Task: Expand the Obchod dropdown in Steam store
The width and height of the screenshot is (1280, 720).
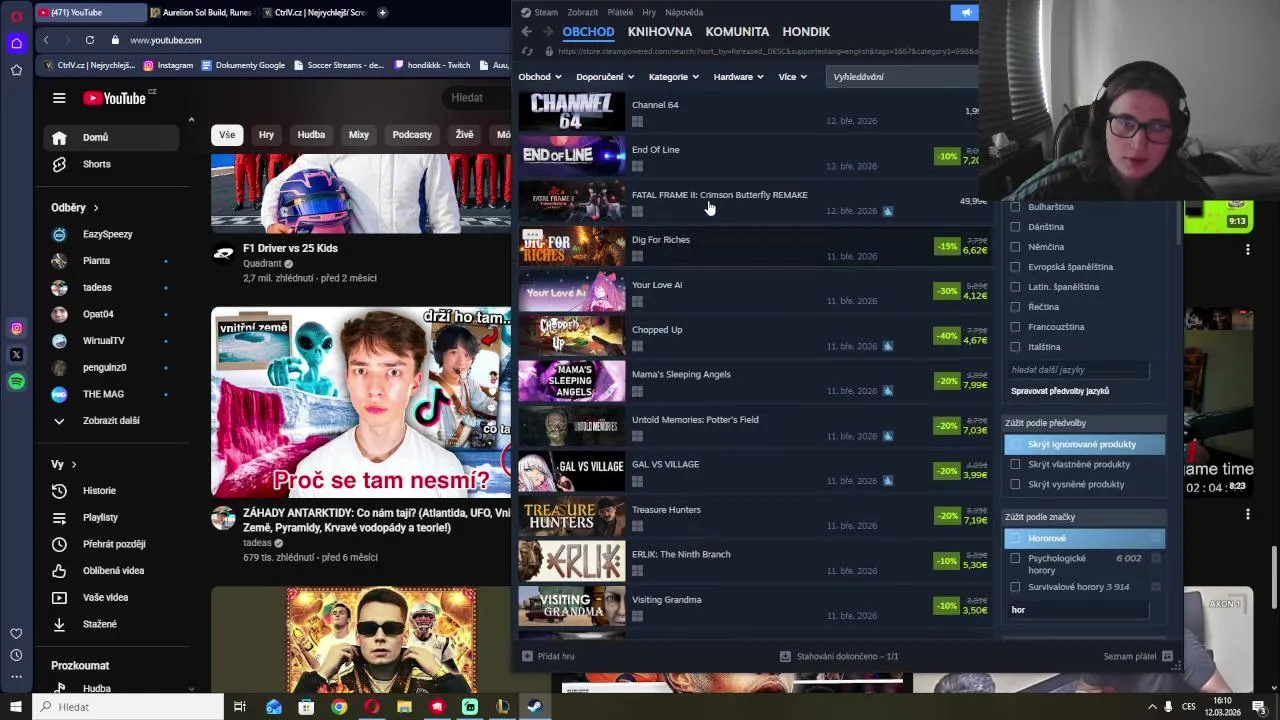Action: 540,77
